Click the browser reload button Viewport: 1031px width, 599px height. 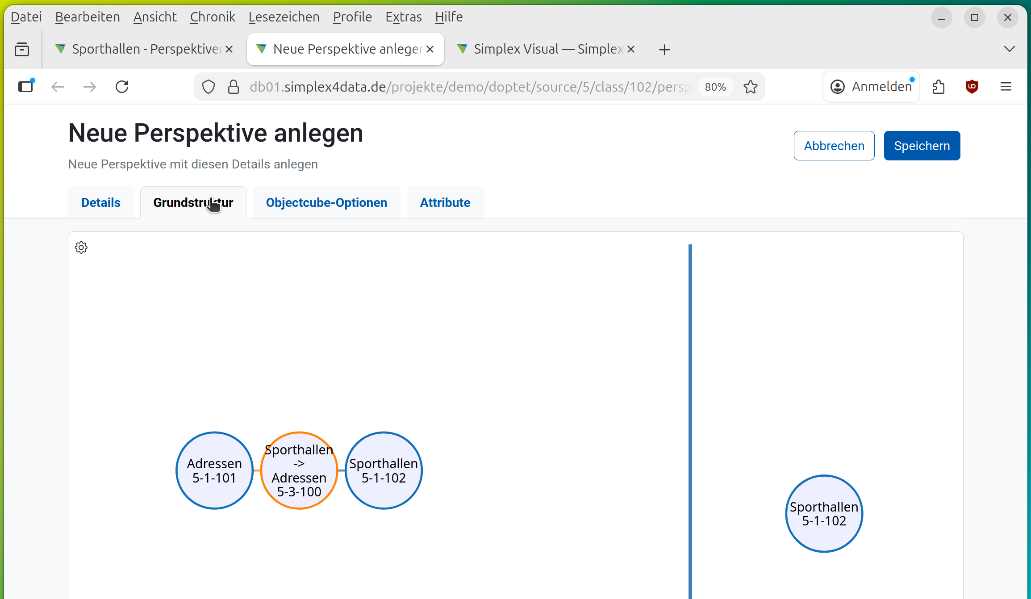(122, 87)
